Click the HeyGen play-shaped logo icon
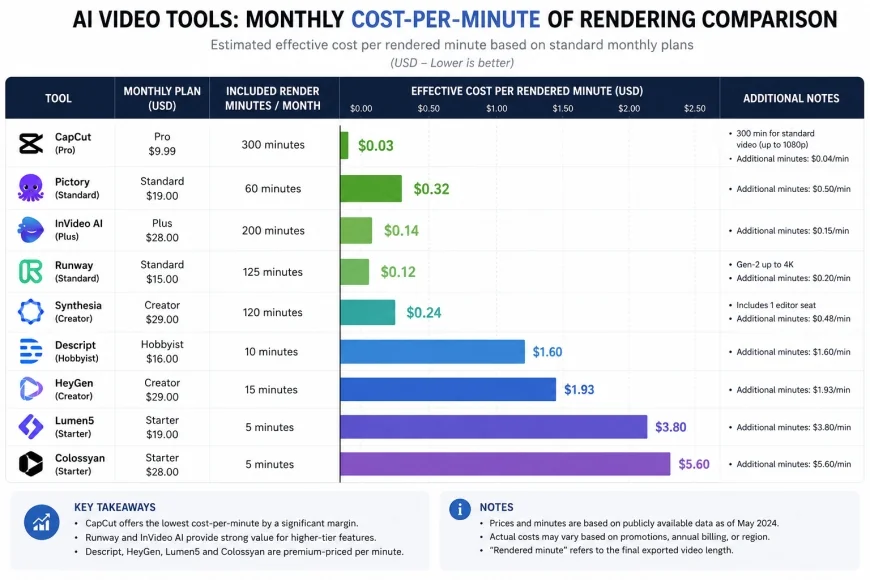 pos(31,389)
